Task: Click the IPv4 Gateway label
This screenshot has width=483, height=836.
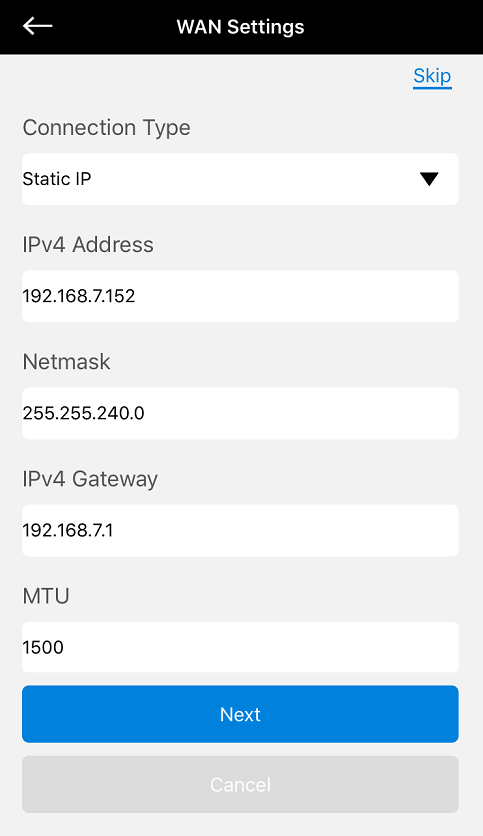Action: (x=90, y=479)
